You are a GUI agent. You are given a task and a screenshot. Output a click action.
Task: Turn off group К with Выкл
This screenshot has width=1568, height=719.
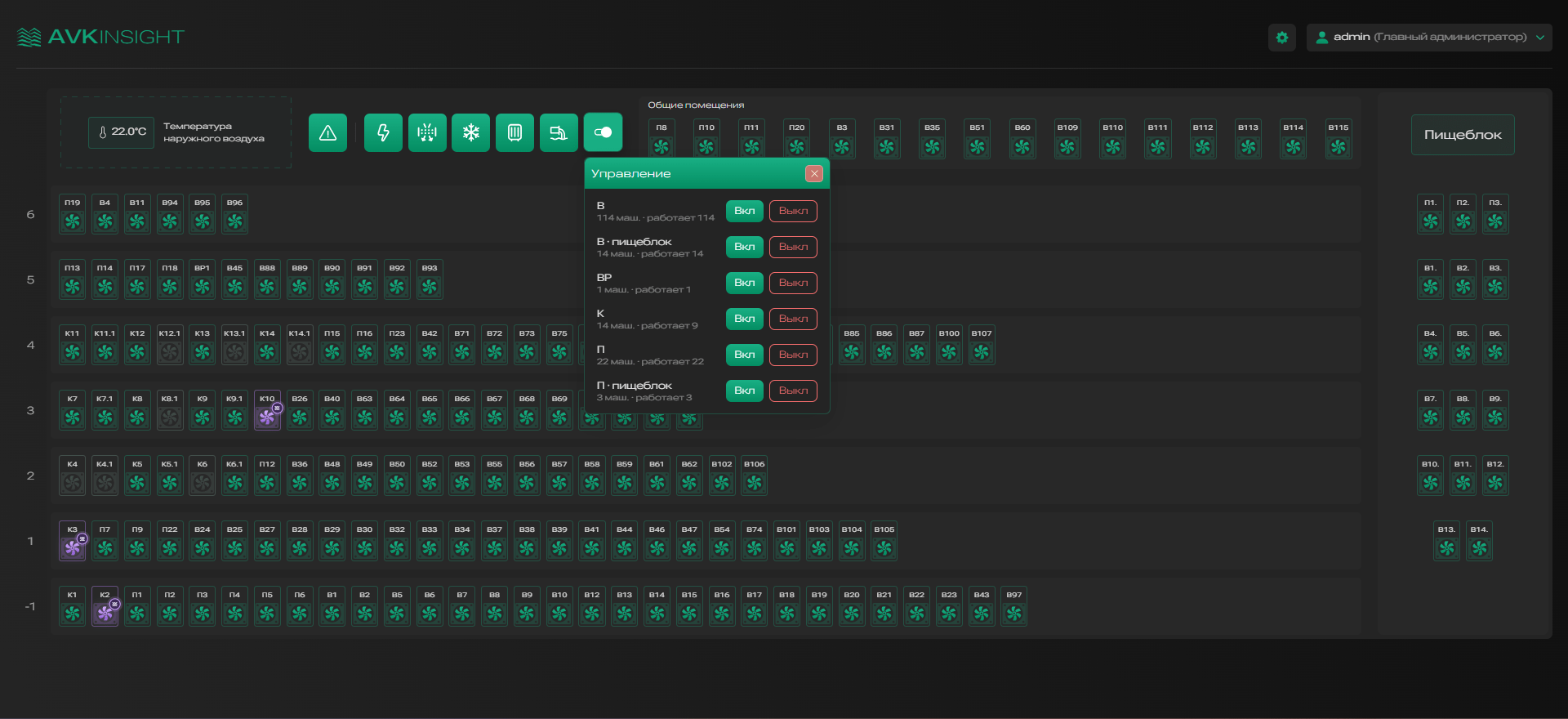(793, 319)
